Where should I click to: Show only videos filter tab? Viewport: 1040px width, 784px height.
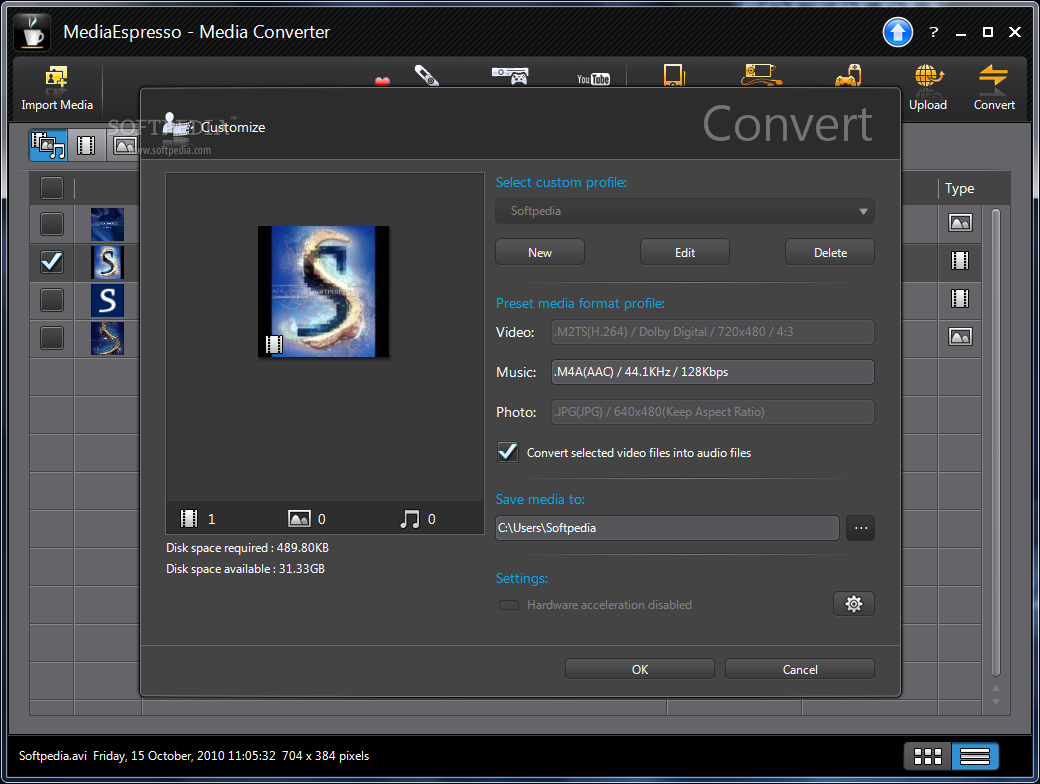[x=86, y=145]
